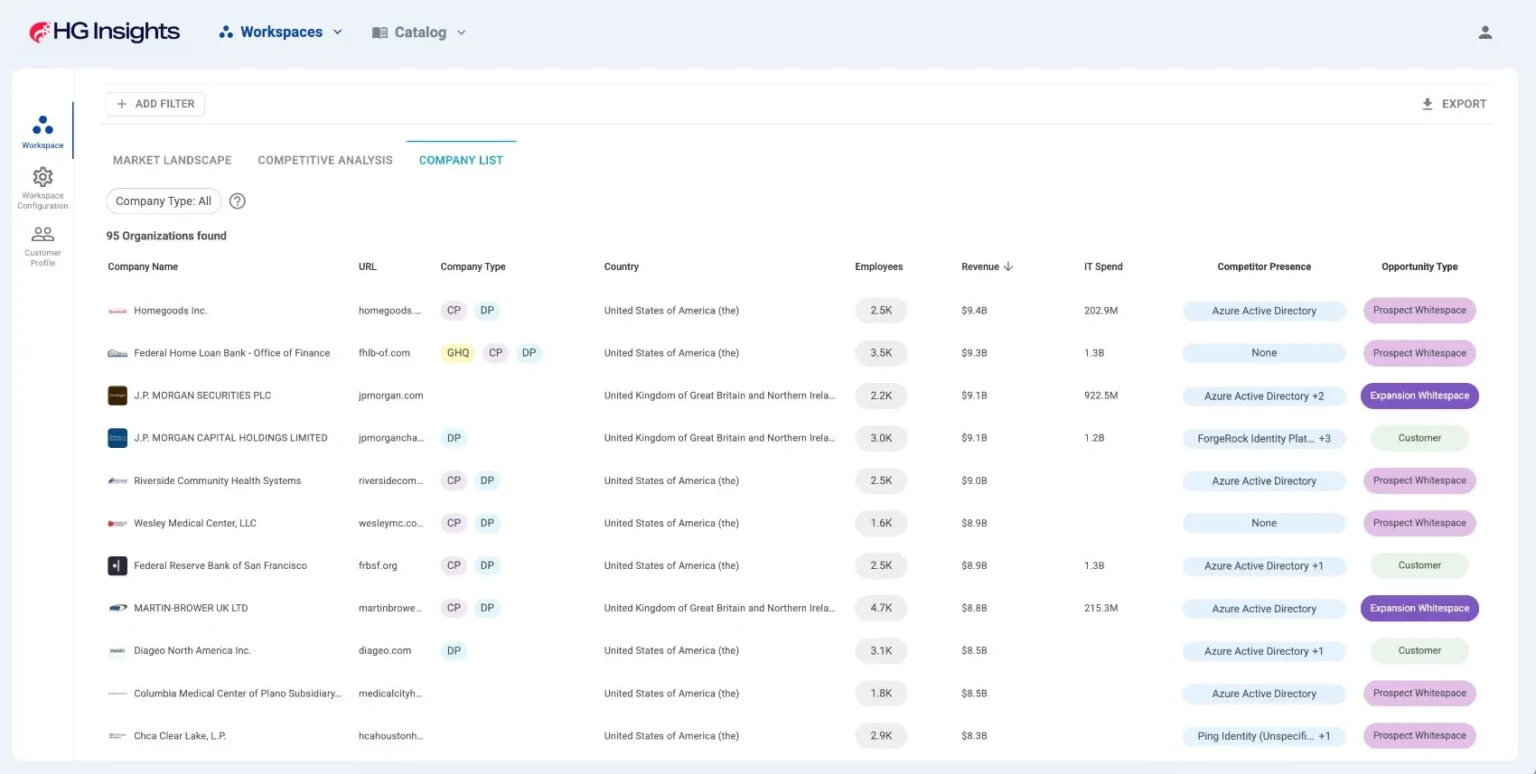Select the Company List tab
The image size is (1536, 774).
pyautogui.click(x=461, y=160)
